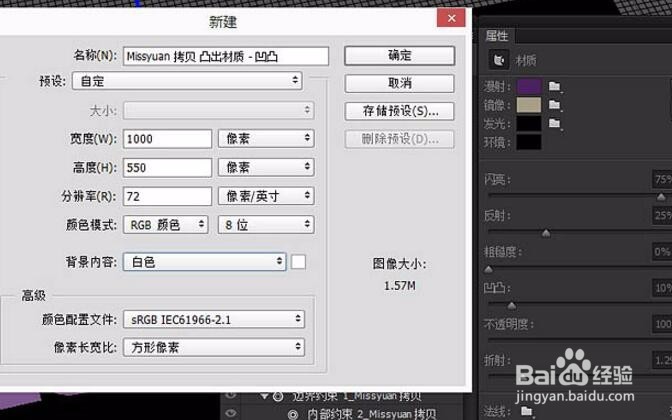Open the RGB 颜色 mode dropdown
Viewport: 672px width, 420px height.
pyautogui.click(x=166, y=225)
